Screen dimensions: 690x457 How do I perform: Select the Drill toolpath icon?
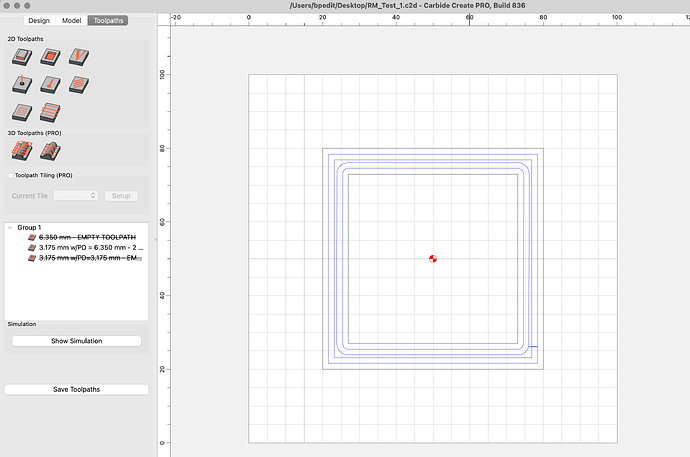click(x=22, y=84)
